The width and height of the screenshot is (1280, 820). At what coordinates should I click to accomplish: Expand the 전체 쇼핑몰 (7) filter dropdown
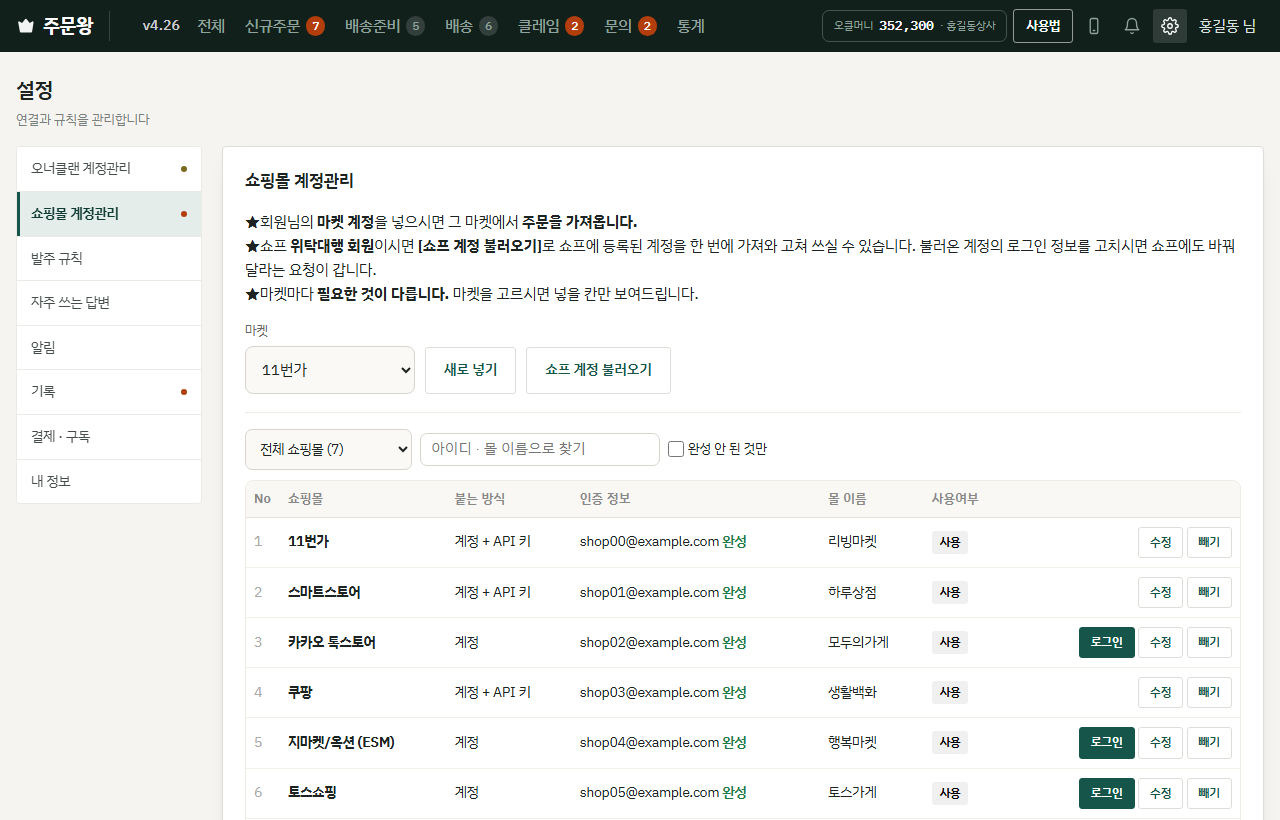[328, 449]
